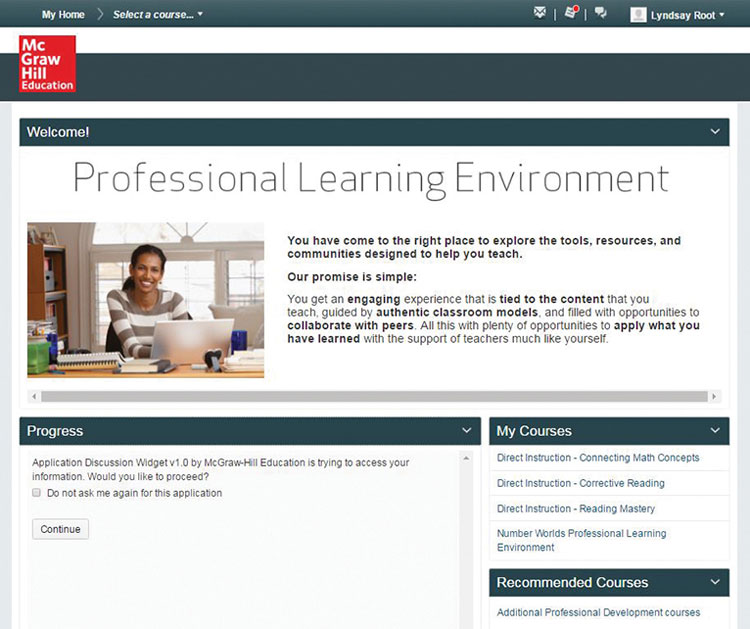
Task: Click Lyndsay Root's profile avatar icon
Action: point(638,15)
